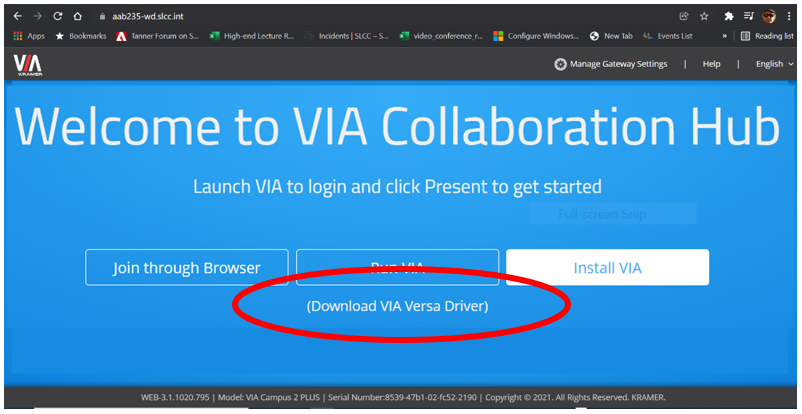
Task: Open the Tanner Forum bookmark
Action: (158, 36)
